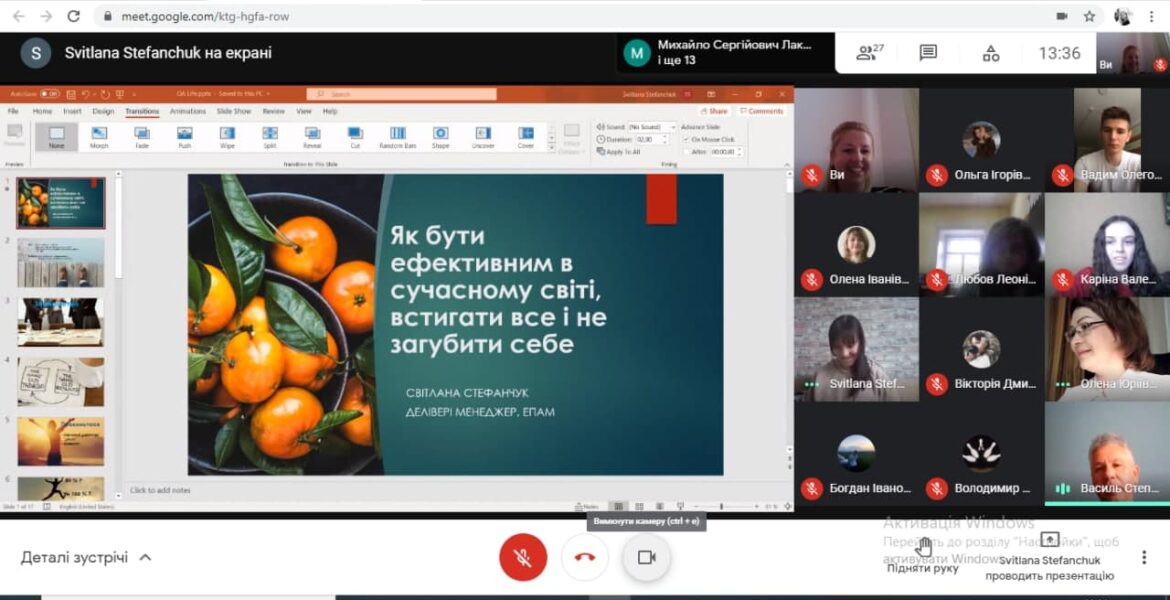1170x600 pixels.
Task: Select the Push transition effect
Action: (184, 137)
